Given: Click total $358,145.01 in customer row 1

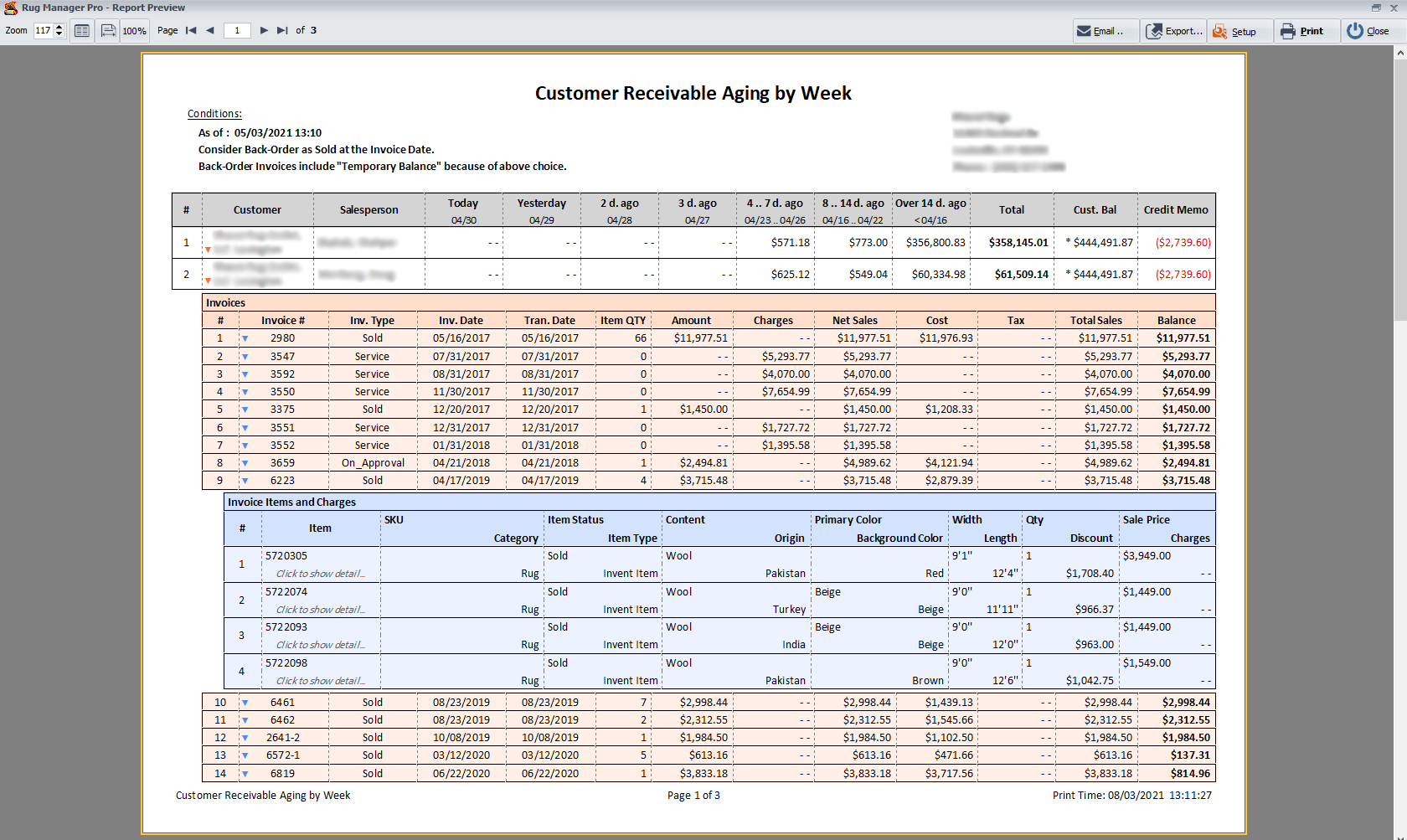Looking at the screenshot, I should click(x=1018, y=243).
